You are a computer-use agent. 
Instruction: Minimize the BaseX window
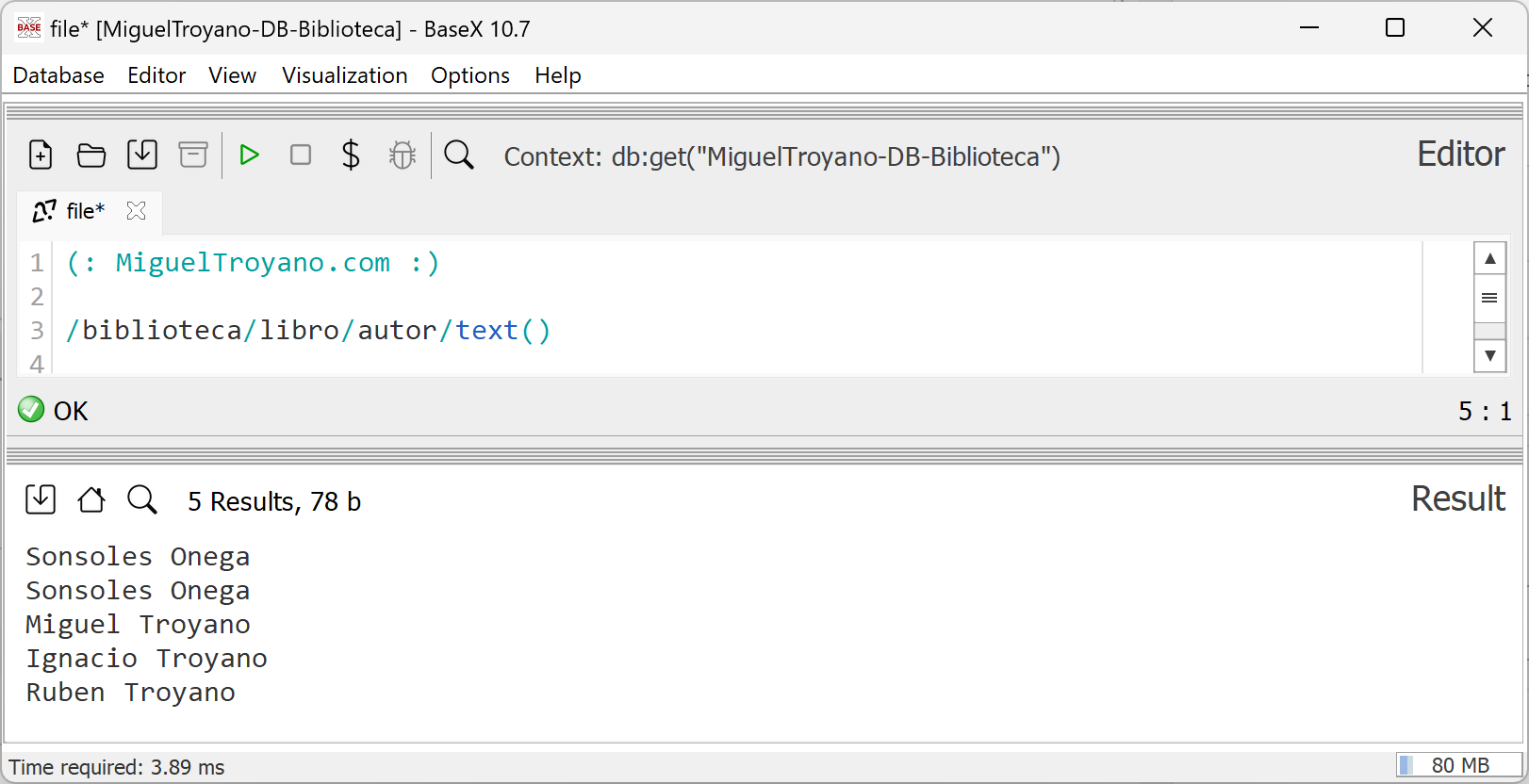(x=1308, y=28)
